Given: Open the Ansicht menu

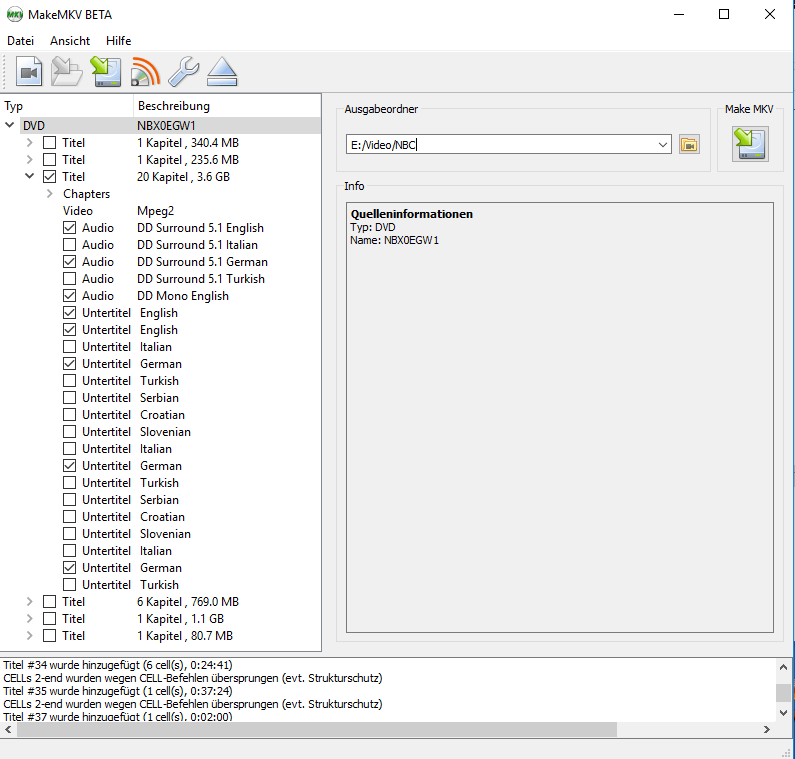Looking at the screenshot, I should [x=70, y=41].
